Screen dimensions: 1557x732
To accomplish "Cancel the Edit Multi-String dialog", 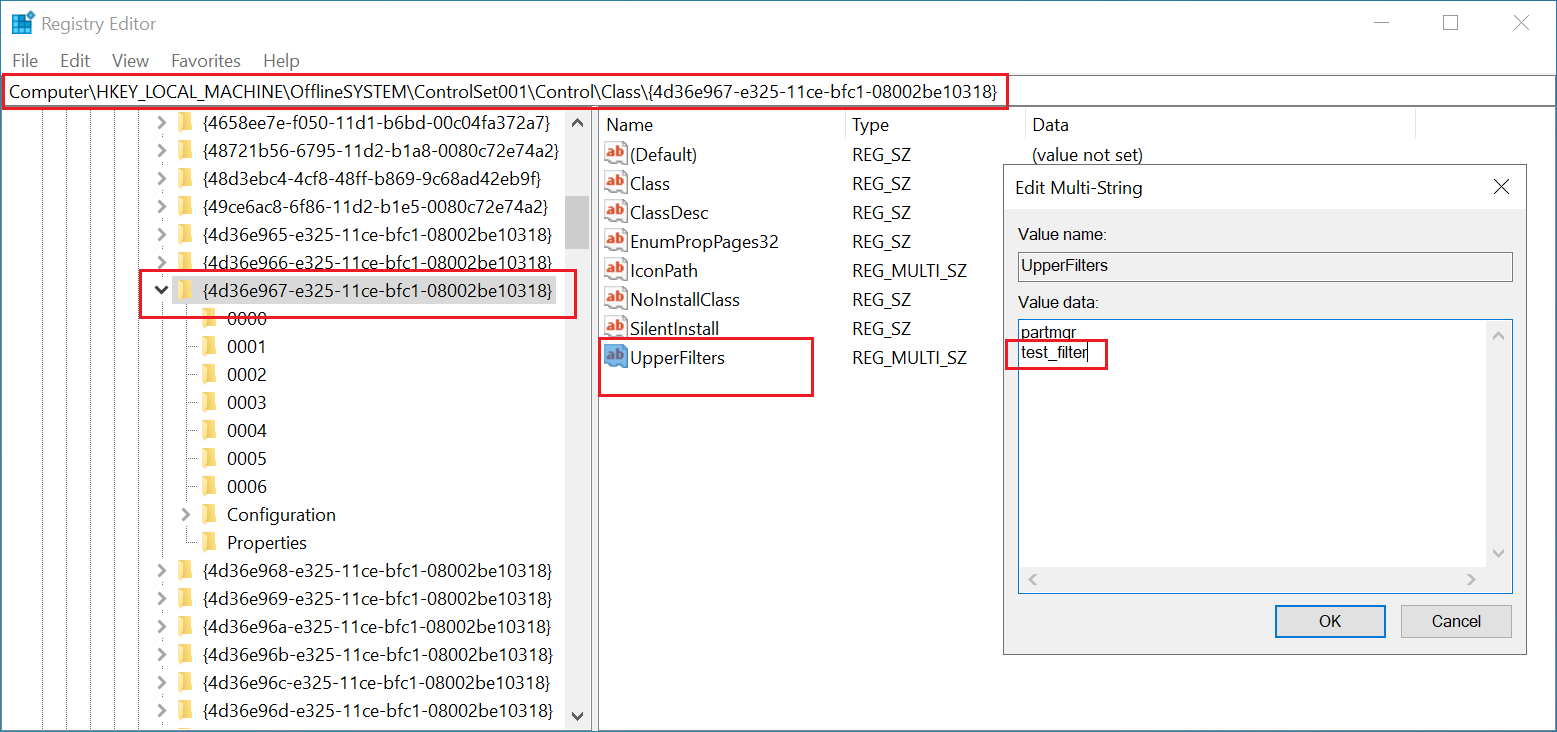I will (1456, 621).
